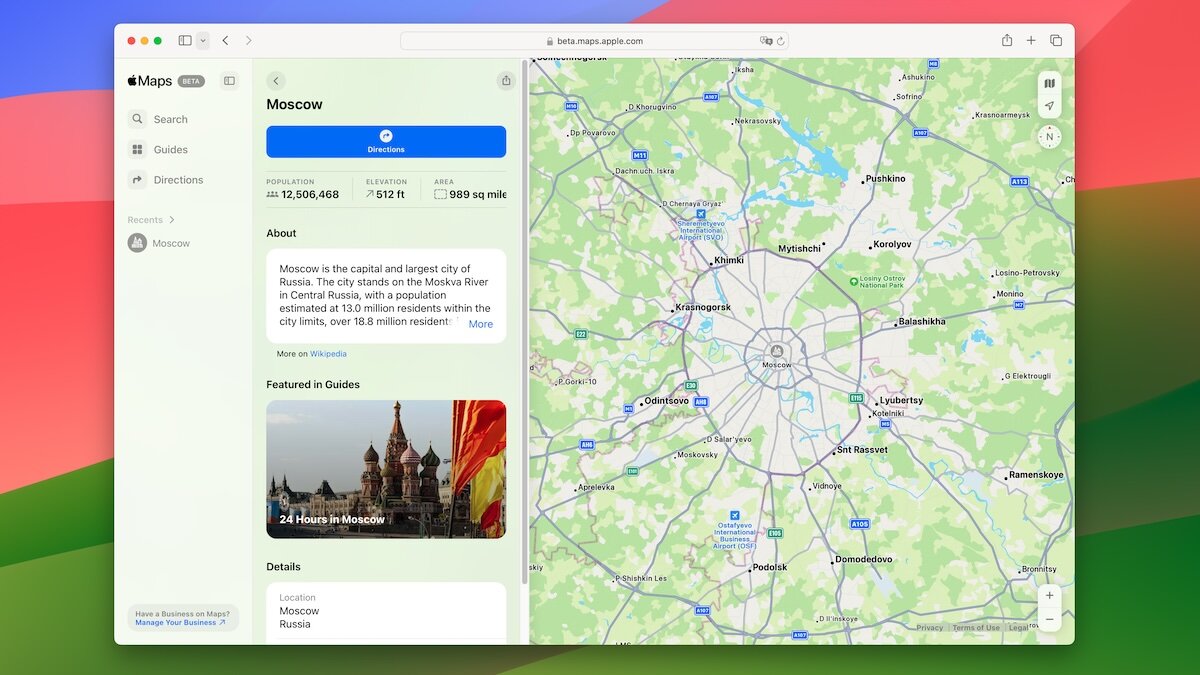The image size is (1200, 675).
Task: Zoom in on the map
Action: click(x=1049, y=595)
